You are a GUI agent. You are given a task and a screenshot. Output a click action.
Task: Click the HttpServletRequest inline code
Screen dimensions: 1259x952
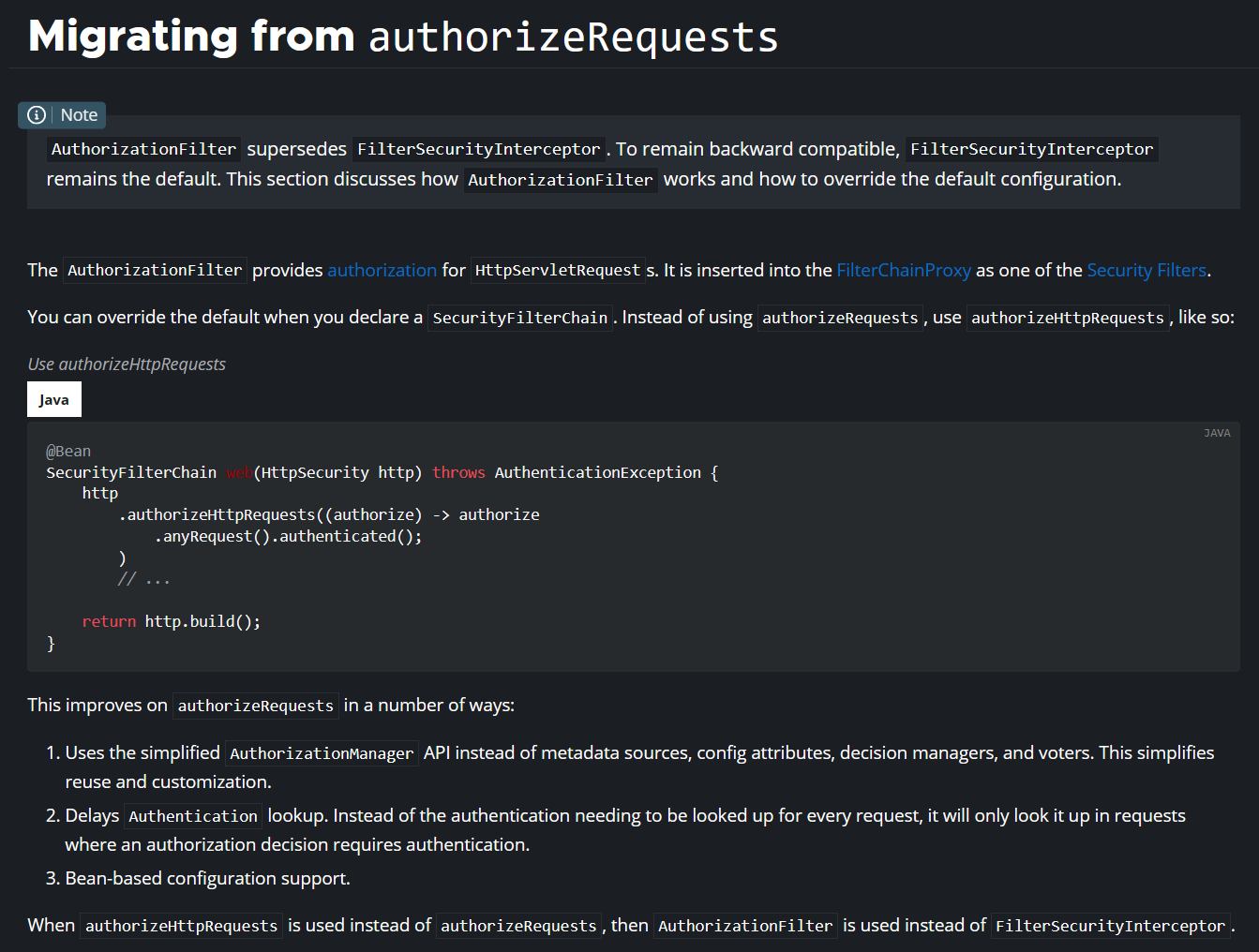coord(557,271)
